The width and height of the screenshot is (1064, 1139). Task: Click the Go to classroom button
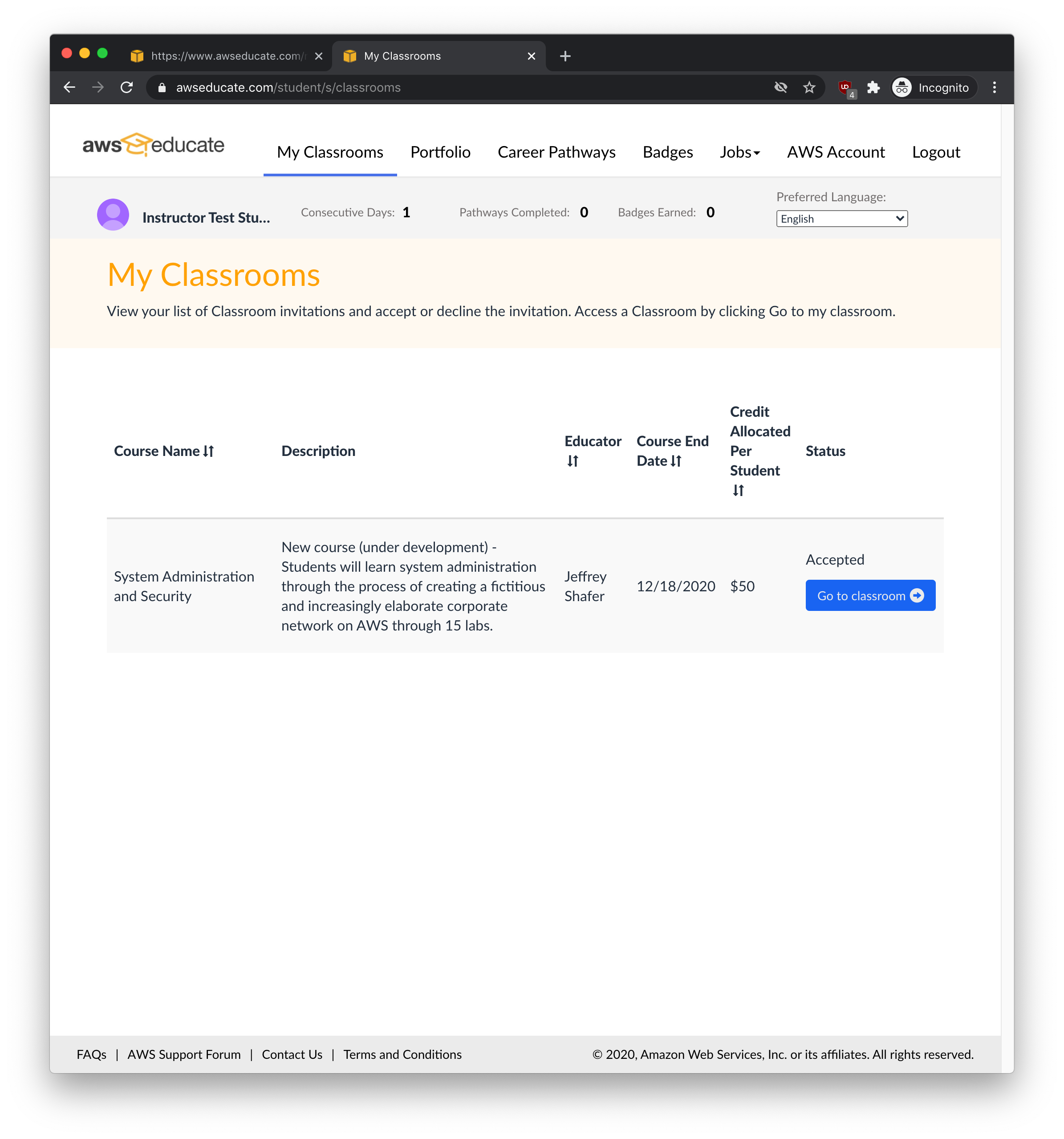click(x=870, y=595)
